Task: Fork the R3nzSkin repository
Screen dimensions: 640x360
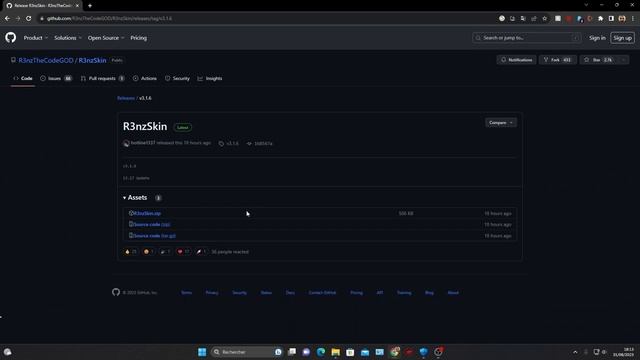Action: coord(558,60)
